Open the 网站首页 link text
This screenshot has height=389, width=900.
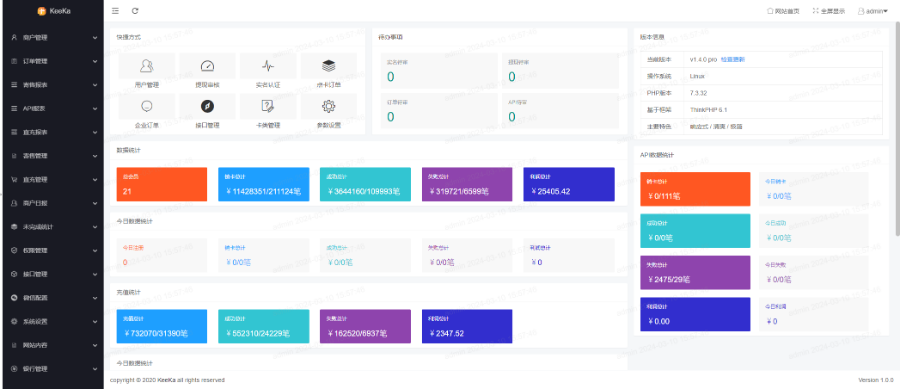tap(787, 11)
